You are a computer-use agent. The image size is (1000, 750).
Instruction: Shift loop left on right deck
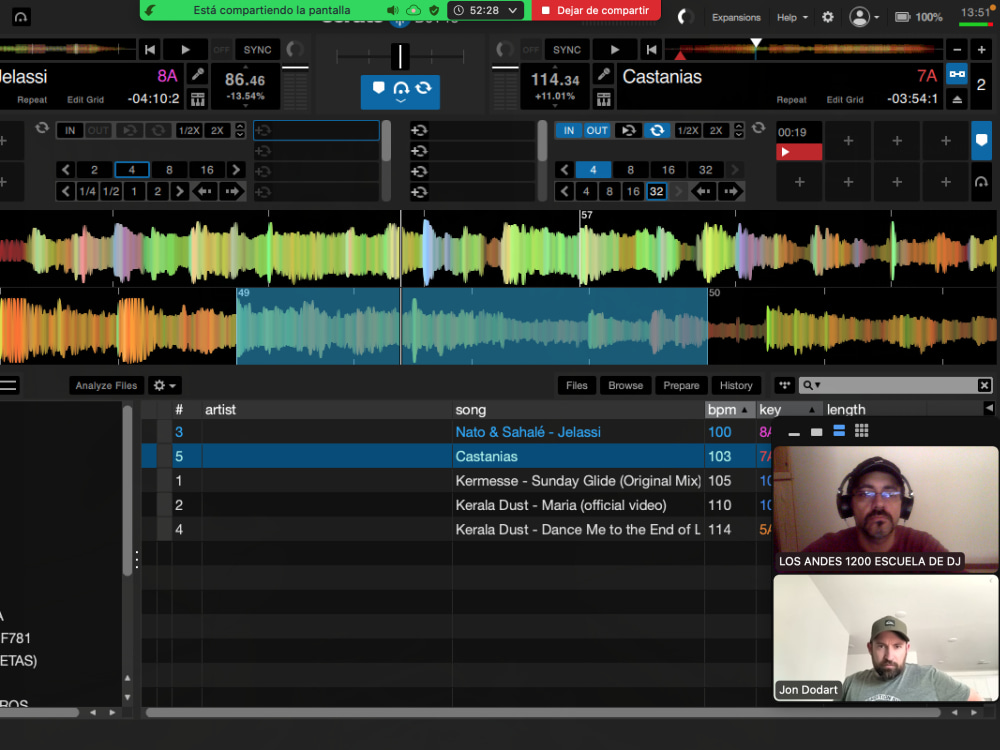[x=704, y=191]
